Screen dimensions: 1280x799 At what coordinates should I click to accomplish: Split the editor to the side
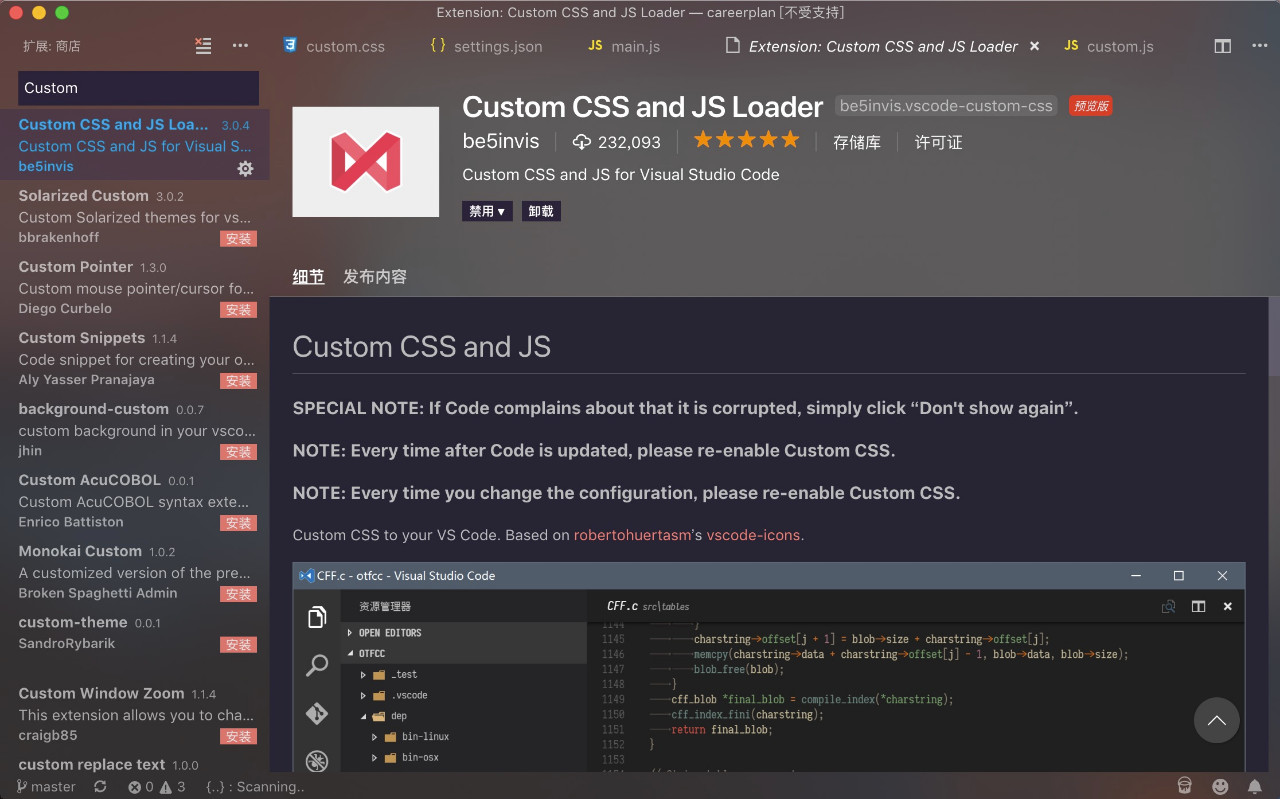coord(1222,46)
